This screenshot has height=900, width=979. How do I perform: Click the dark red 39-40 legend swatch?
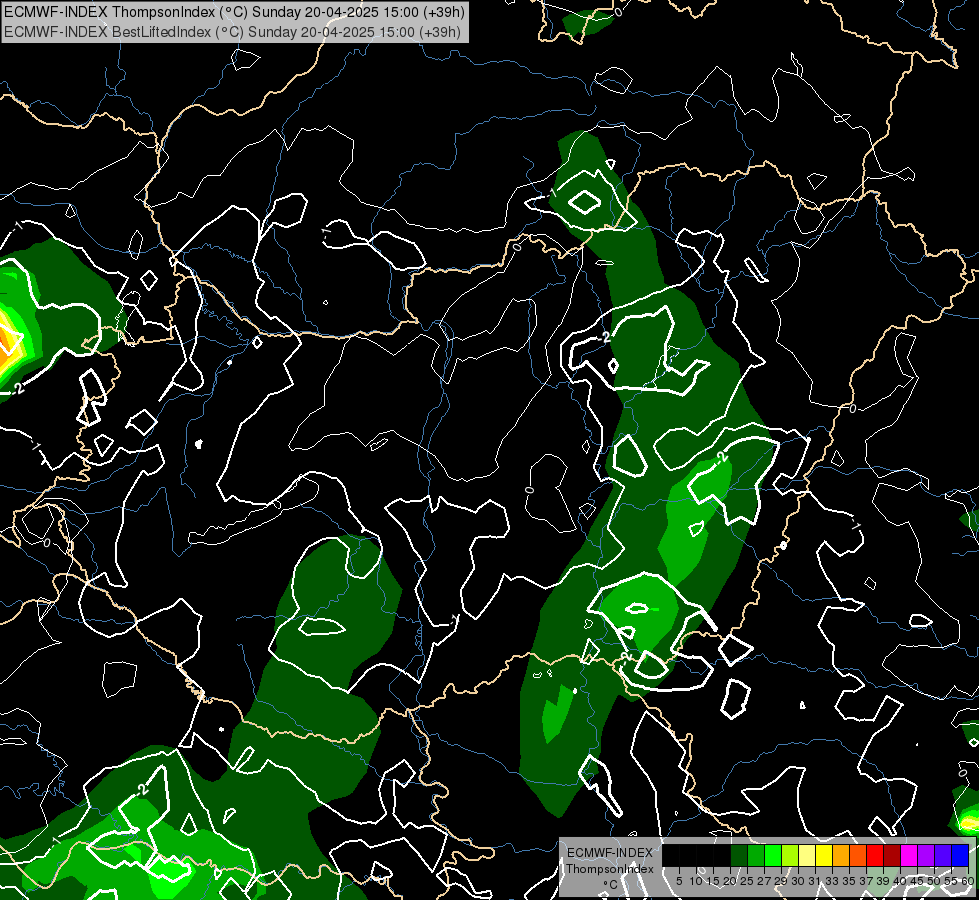[x=892, y=856]
